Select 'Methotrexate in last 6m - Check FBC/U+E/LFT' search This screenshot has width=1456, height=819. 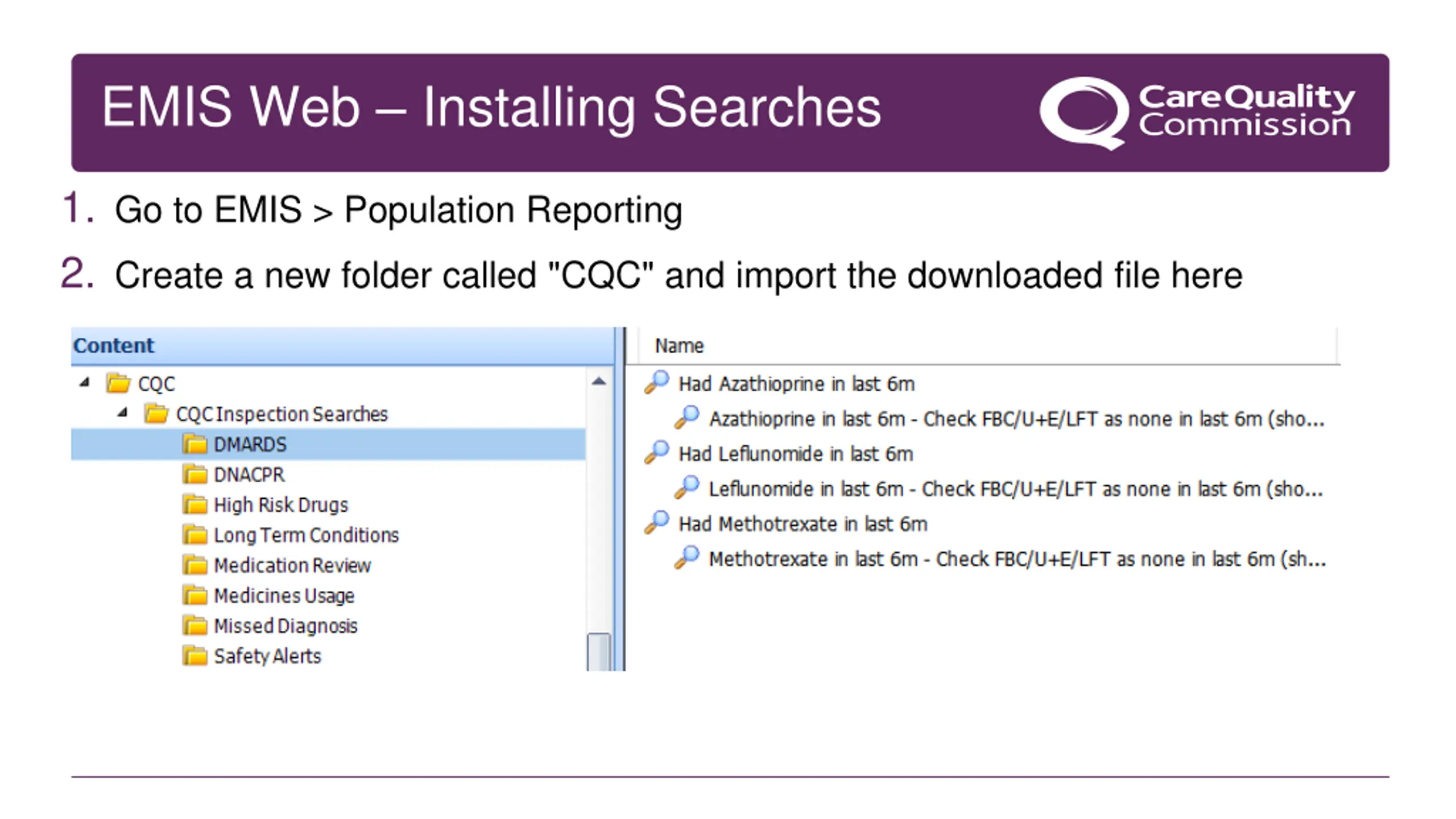[1017, 559]
